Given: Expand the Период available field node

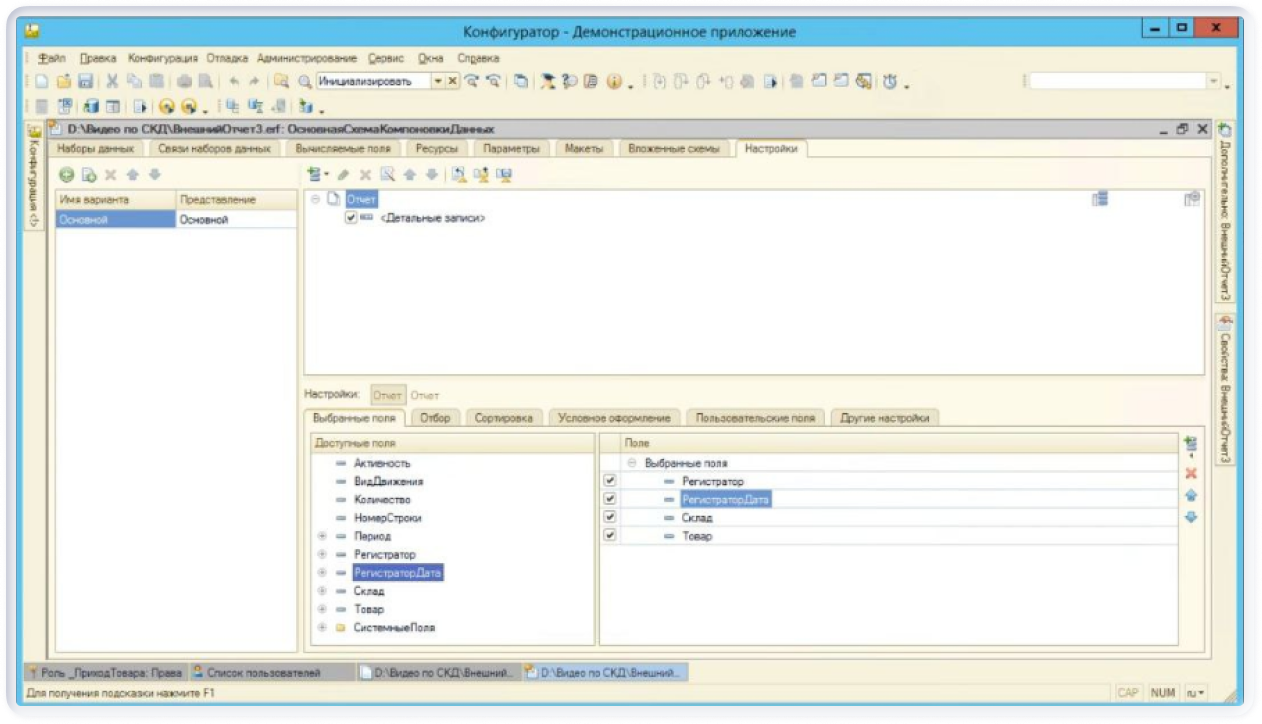Looking at the screenshot, I should coord(322,537).
